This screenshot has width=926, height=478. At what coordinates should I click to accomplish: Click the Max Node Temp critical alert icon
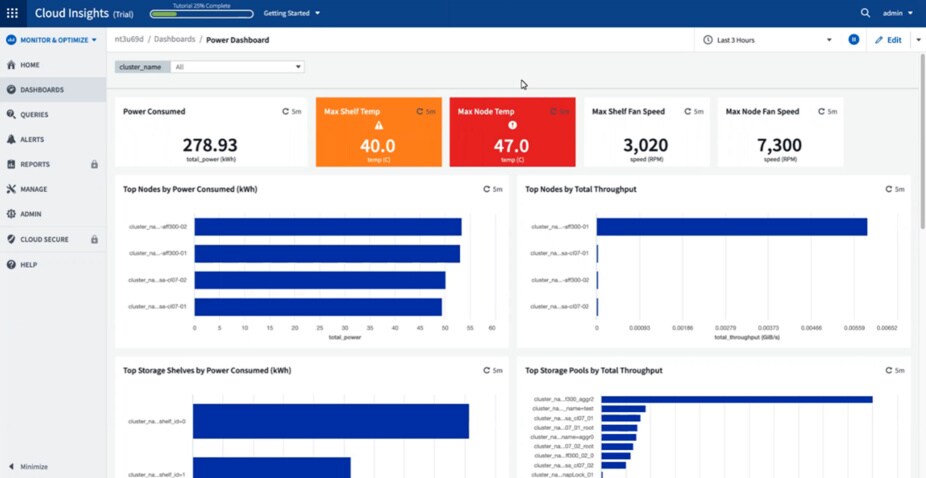(512, 126)
